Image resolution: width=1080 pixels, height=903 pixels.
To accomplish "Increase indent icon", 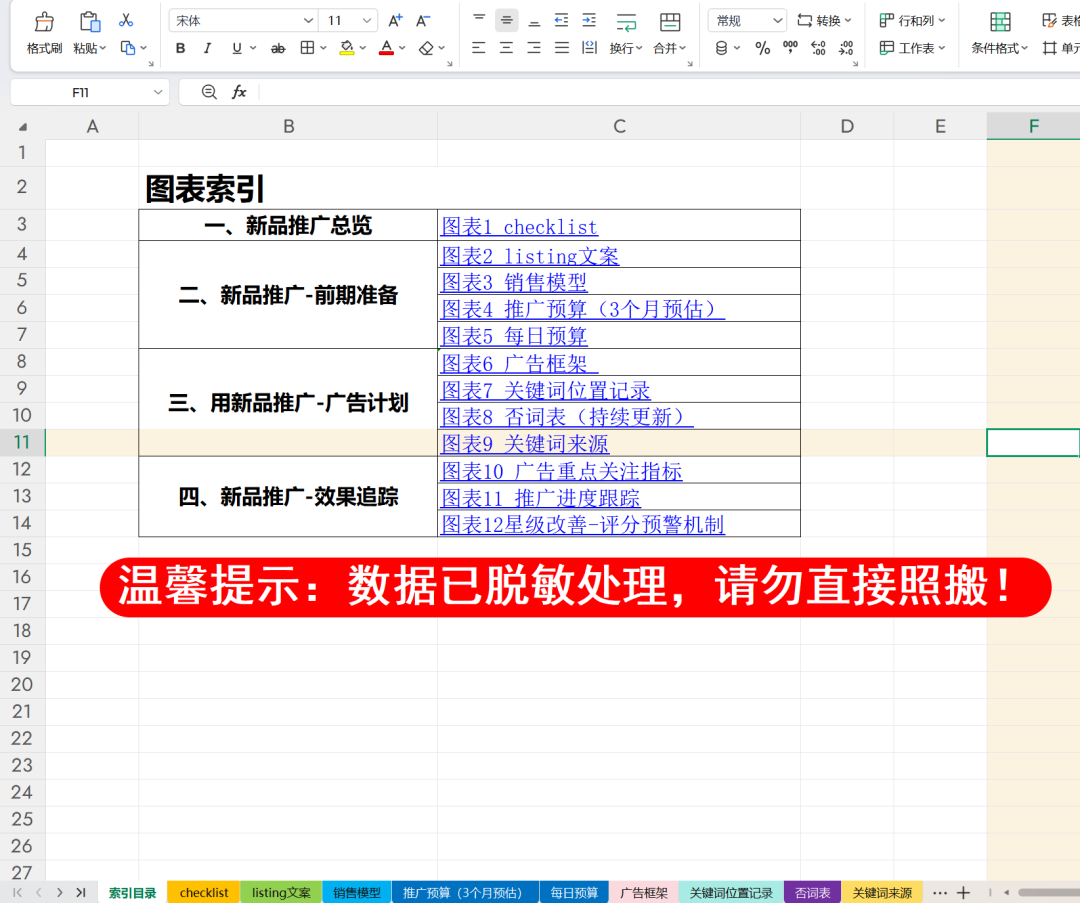I will 589,21.
